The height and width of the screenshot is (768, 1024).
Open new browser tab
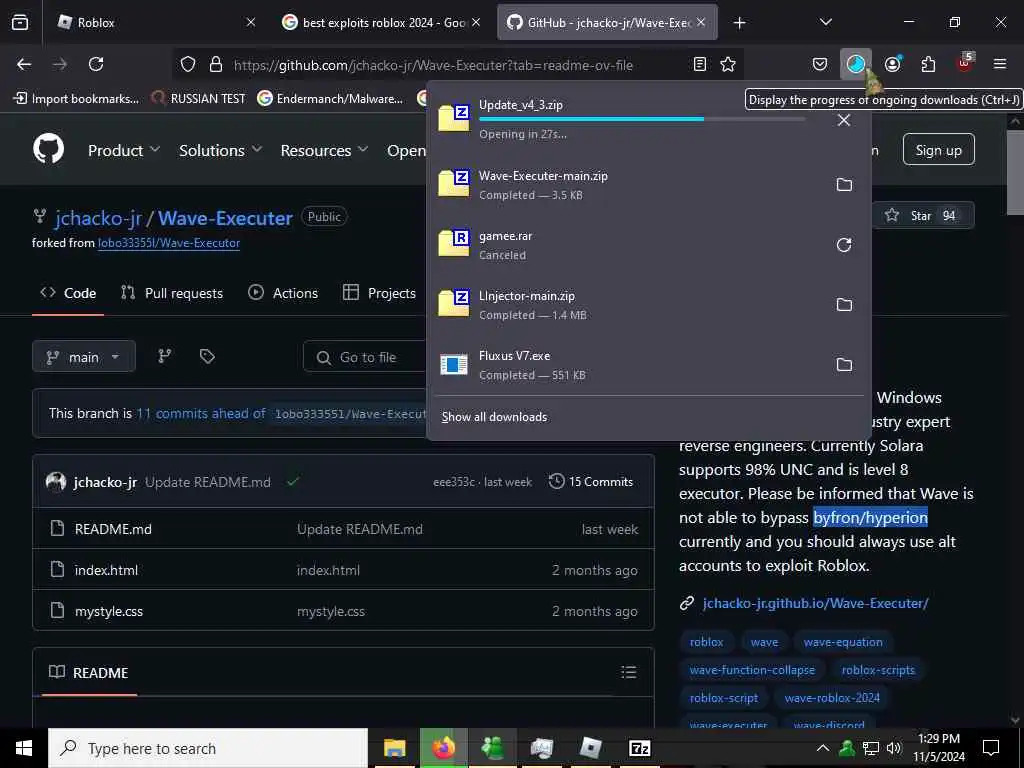click(739, 22)
